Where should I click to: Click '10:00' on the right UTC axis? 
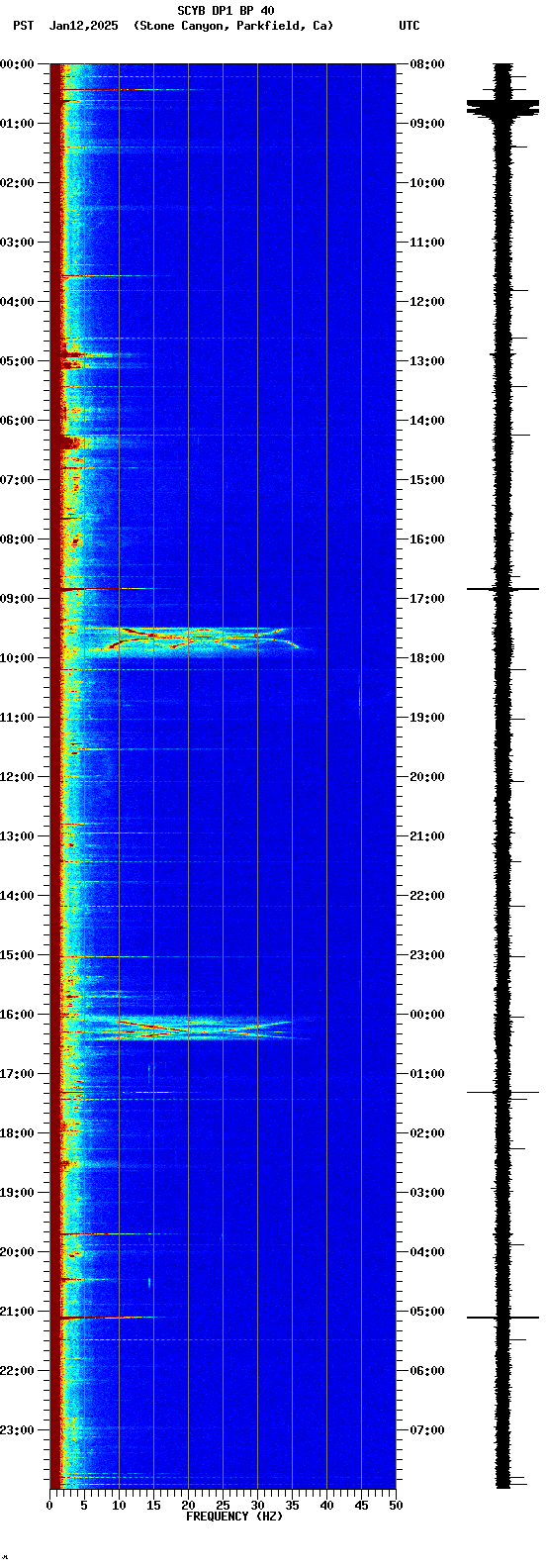point(427,183)
